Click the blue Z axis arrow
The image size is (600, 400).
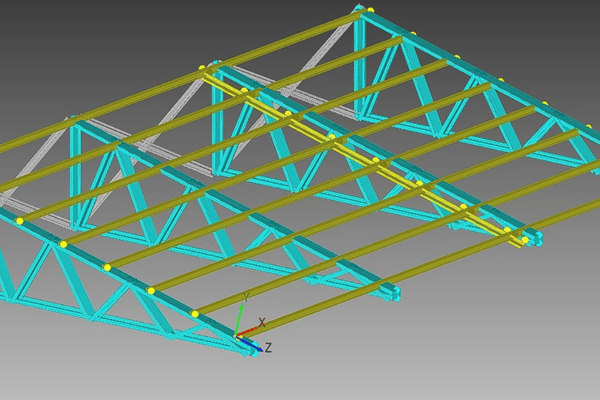(x=254, y=346)
